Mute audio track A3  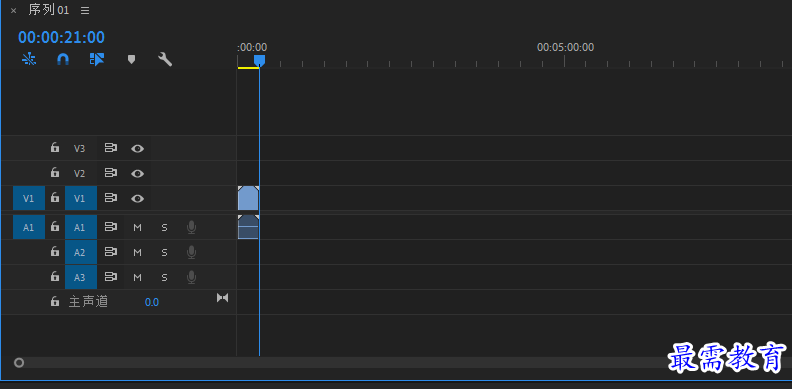point(137,277)
